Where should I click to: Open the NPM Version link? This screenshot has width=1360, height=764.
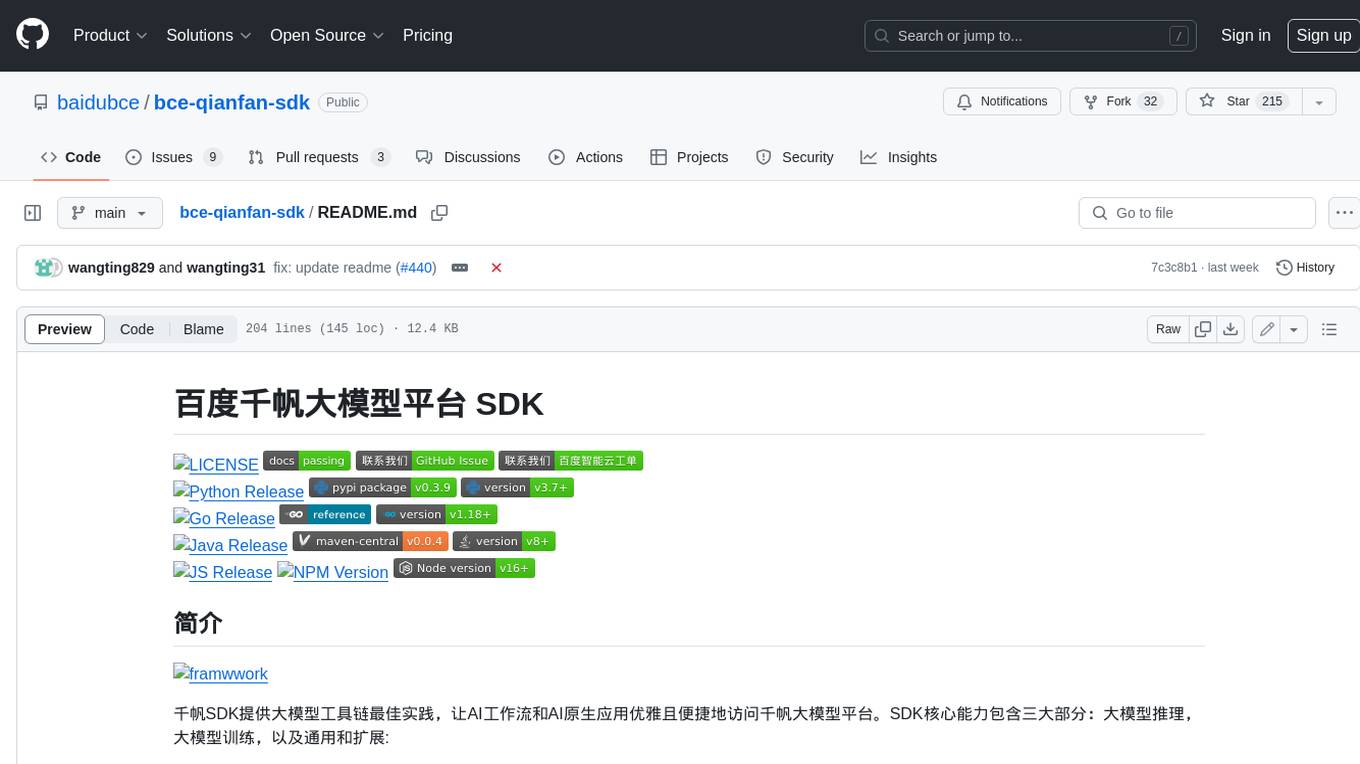coord(333,572)
